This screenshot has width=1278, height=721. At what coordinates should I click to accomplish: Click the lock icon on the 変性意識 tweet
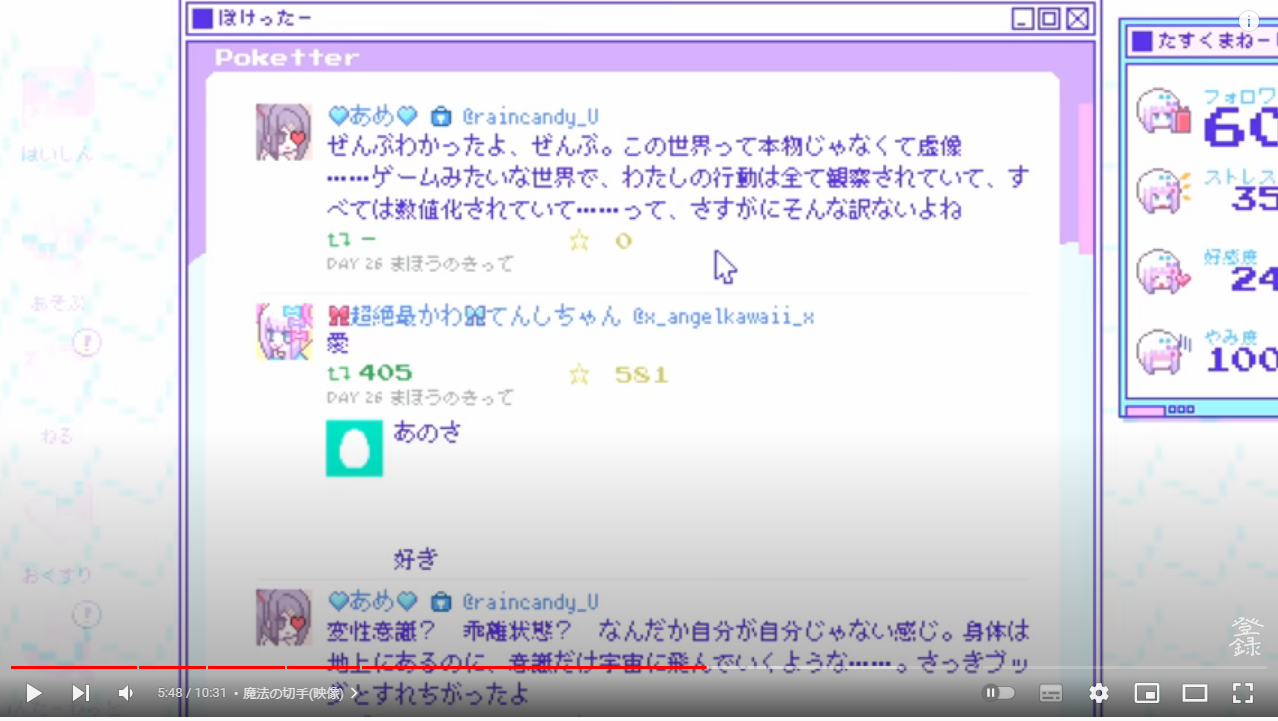coord(440,602)
